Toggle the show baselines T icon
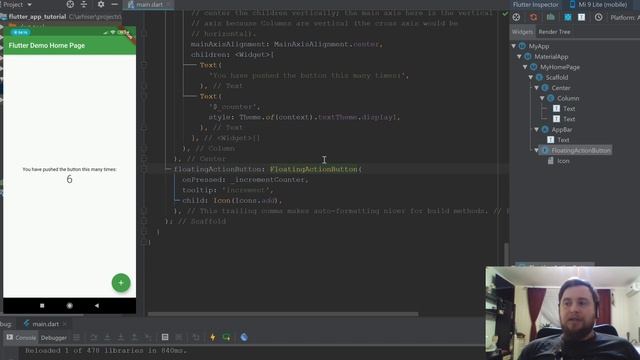The image size is (640, 360). click(581, 17)
